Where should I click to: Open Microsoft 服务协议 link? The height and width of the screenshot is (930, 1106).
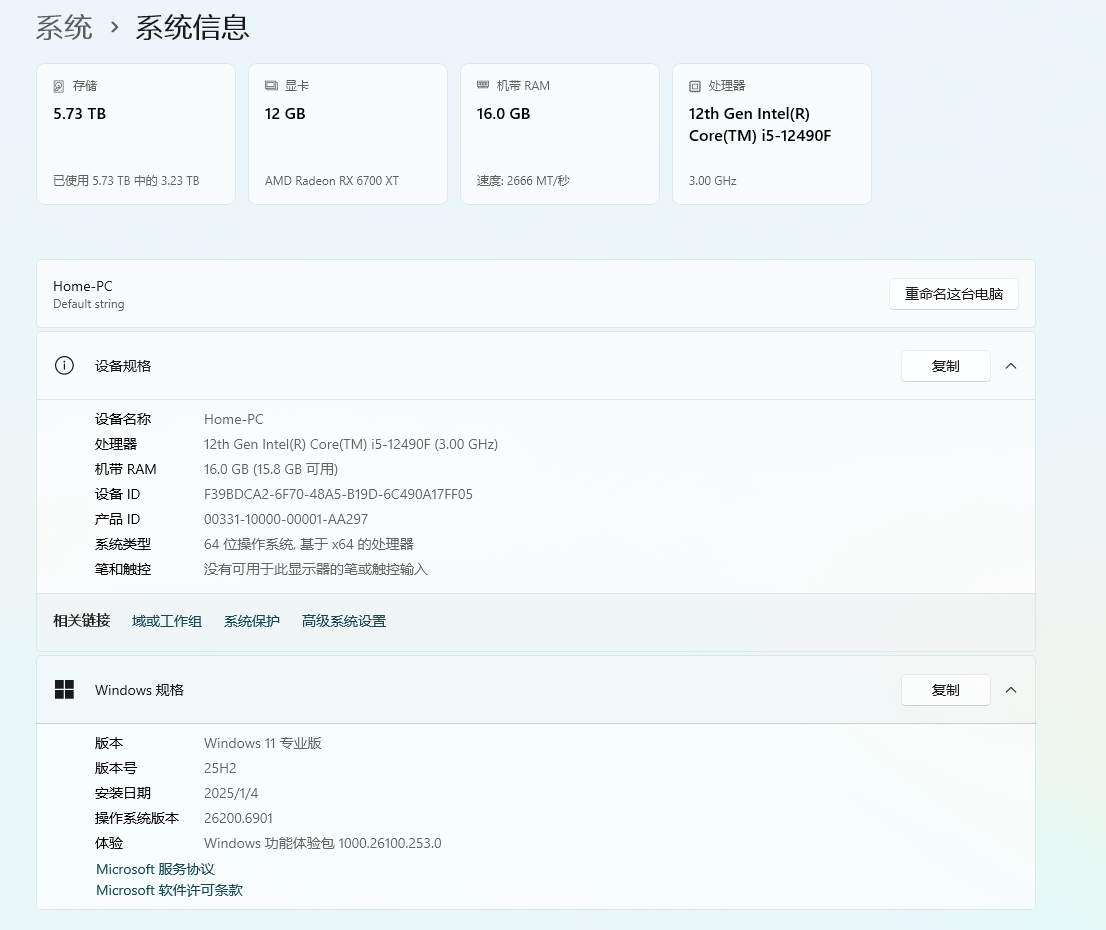pyautogui.click(x=155, y=869)
